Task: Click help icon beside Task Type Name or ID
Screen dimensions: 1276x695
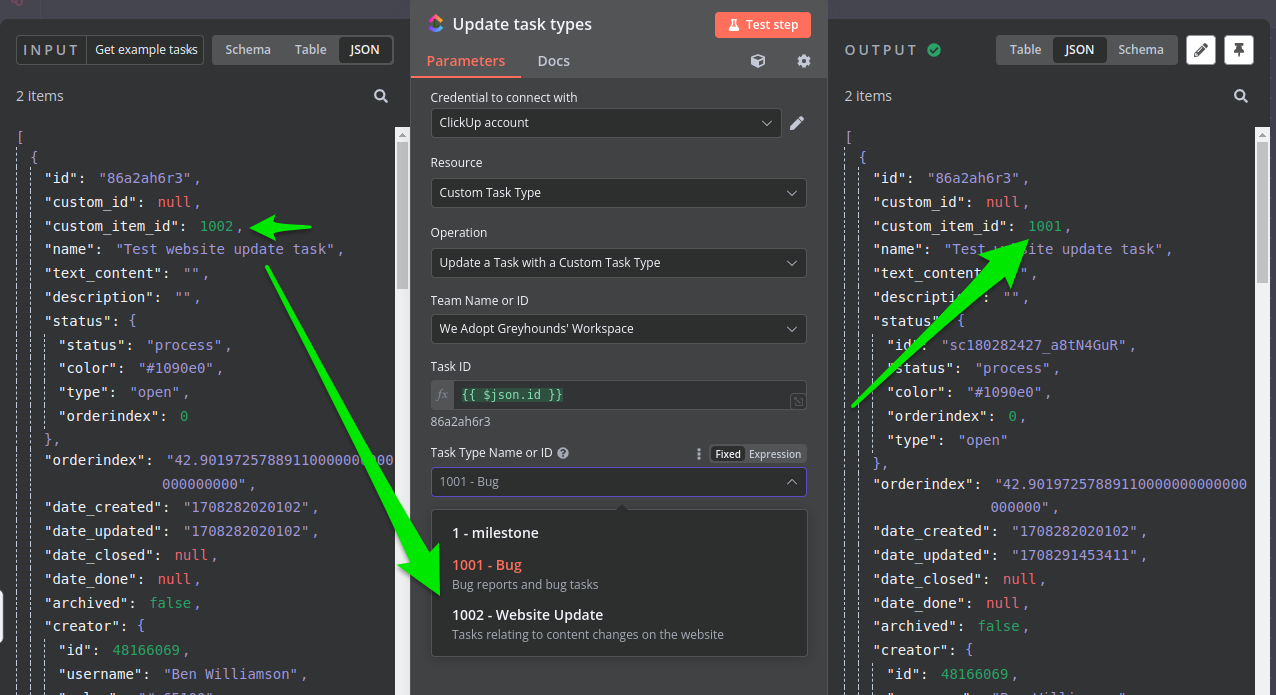Action: [x=563, y=453]
